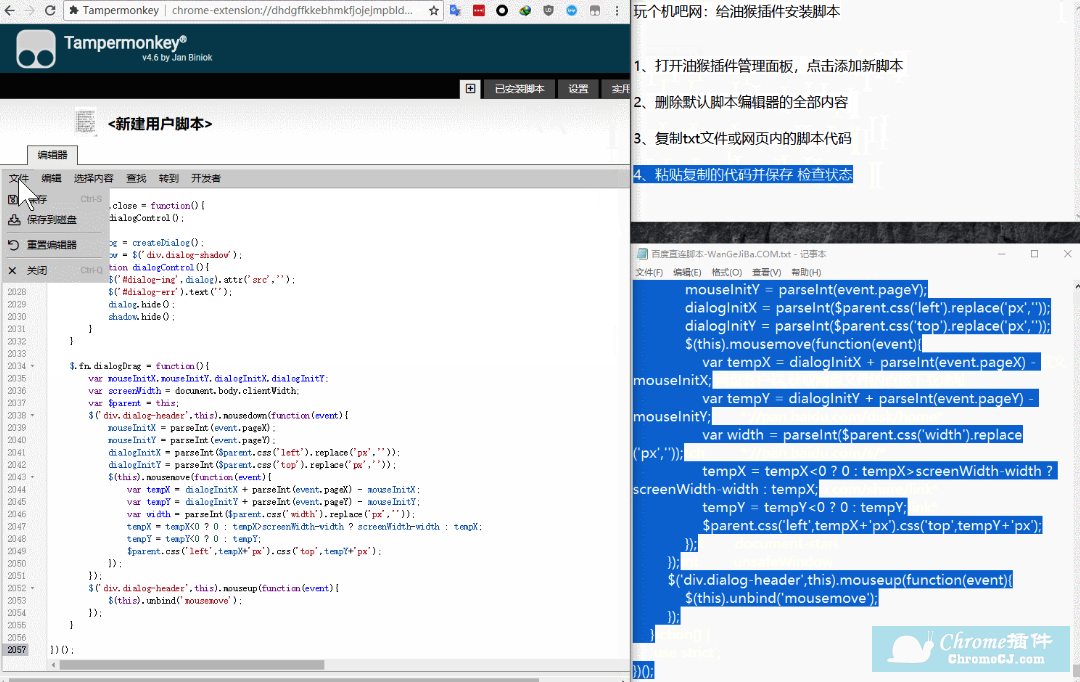Toggle fold arrow at line 2052
Screen dimensions: 1080x682
tap(33, 589)
